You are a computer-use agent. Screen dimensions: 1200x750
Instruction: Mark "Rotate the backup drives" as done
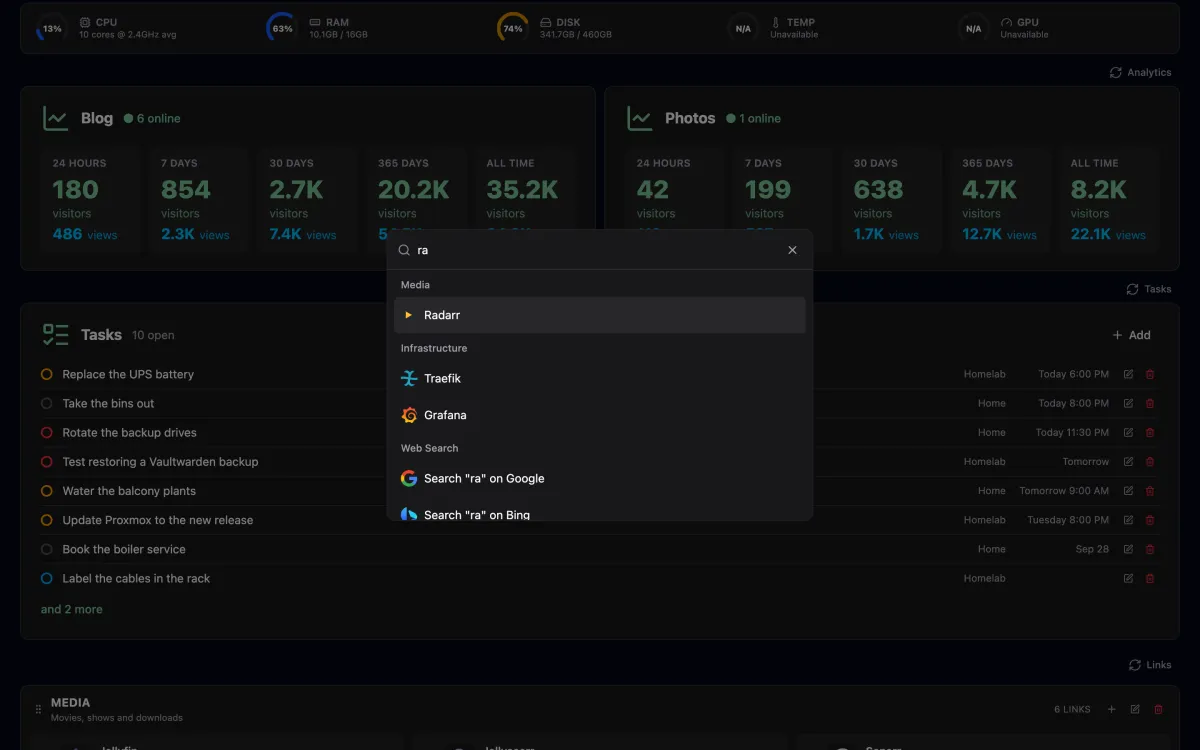46,432
